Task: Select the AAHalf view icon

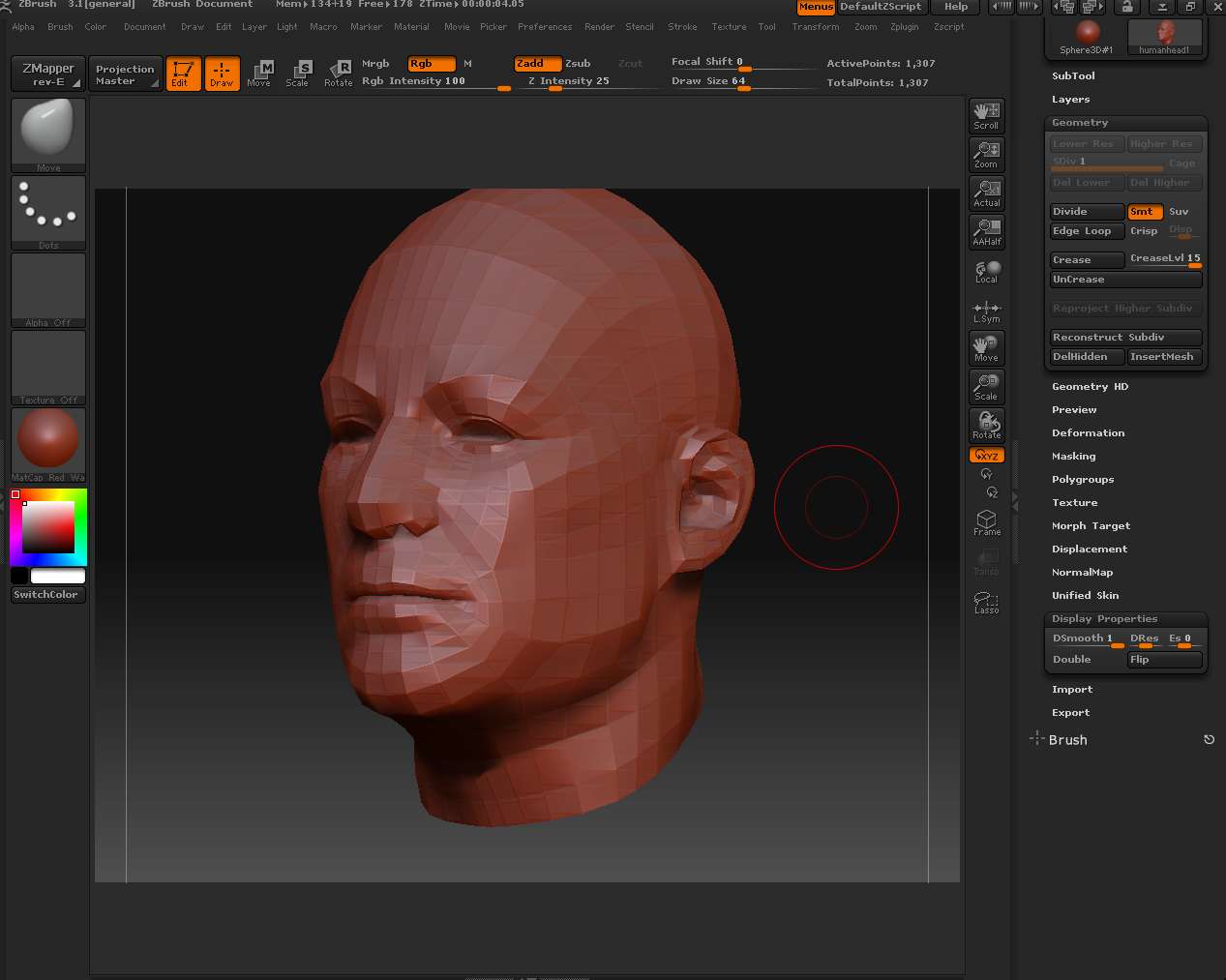Action: coord(986,231)
